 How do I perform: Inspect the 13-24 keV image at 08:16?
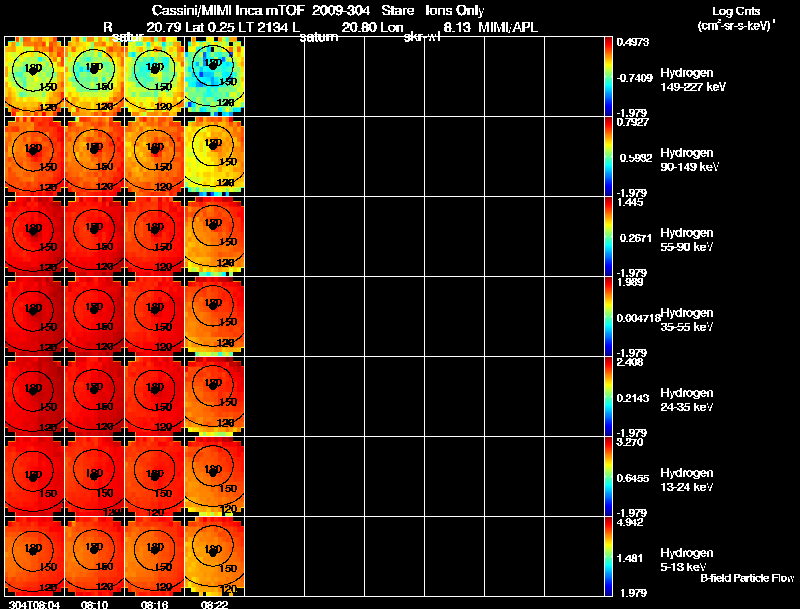[x=155, y=476]
